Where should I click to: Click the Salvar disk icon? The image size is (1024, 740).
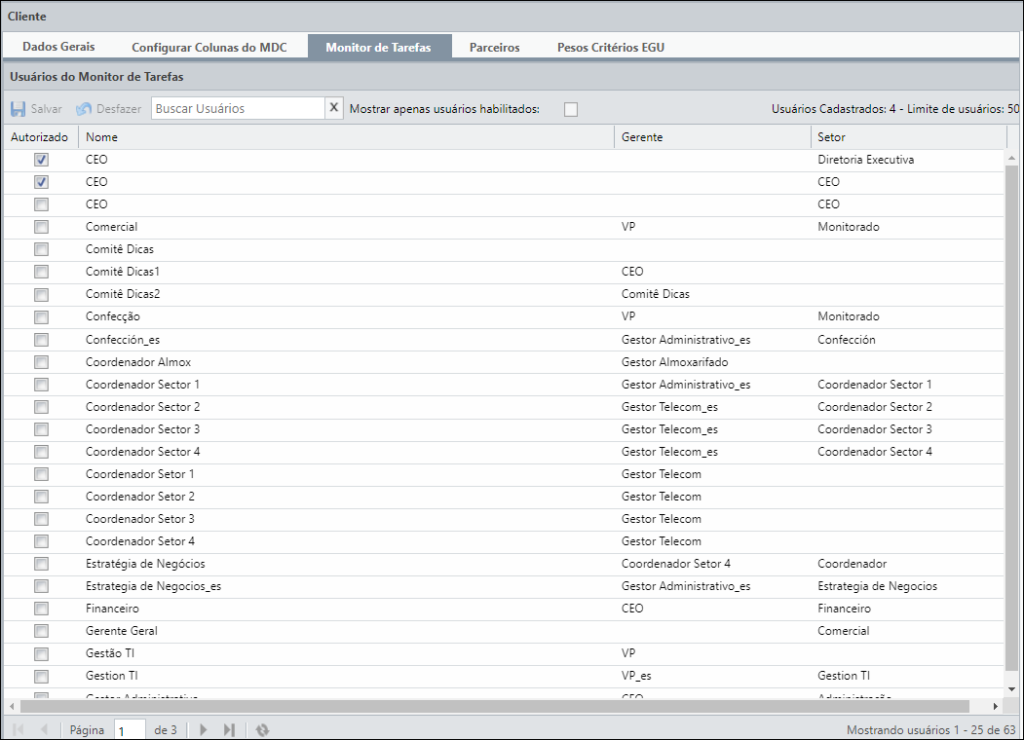[18, 109]
